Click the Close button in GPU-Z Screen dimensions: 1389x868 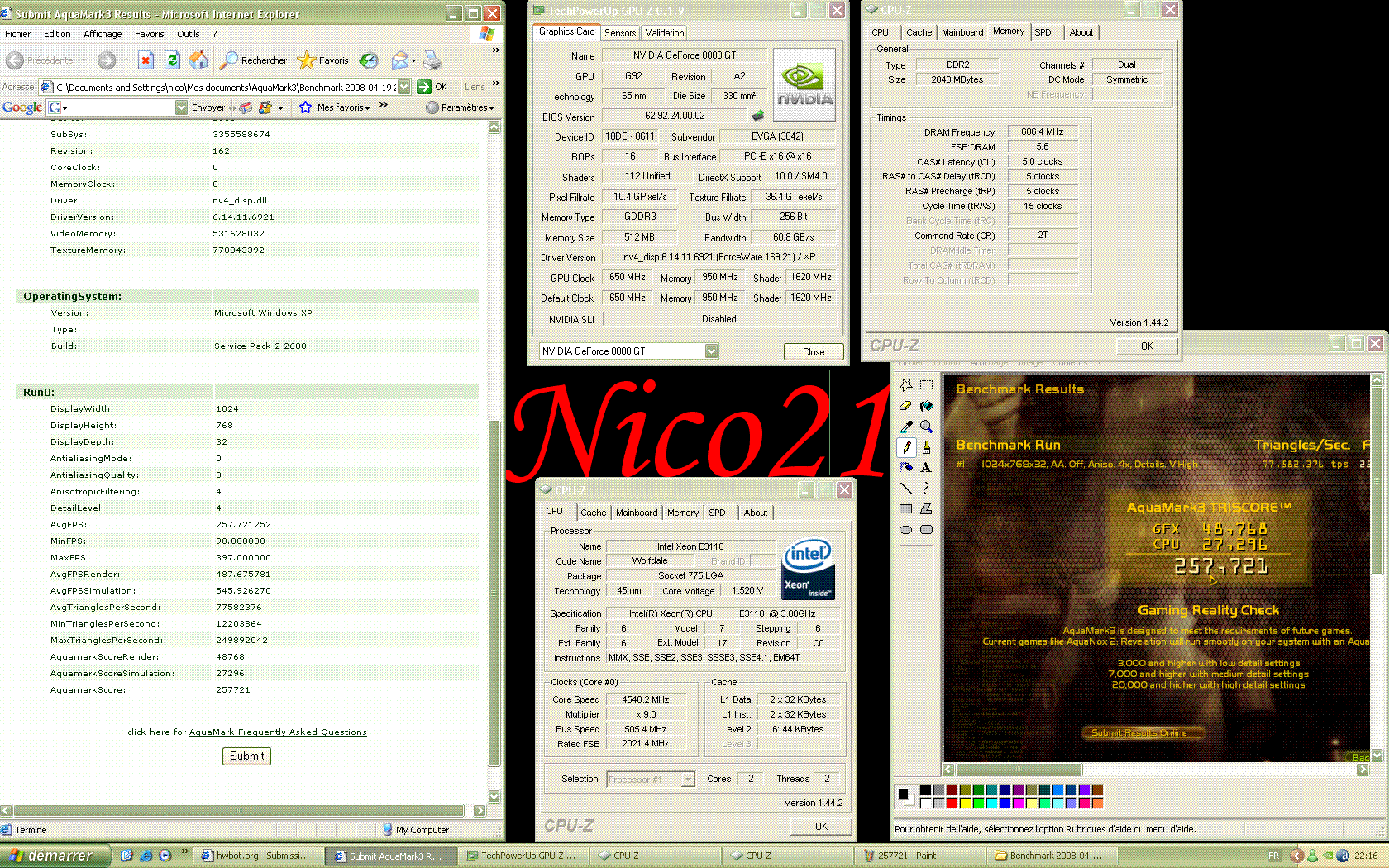[814, 352]
